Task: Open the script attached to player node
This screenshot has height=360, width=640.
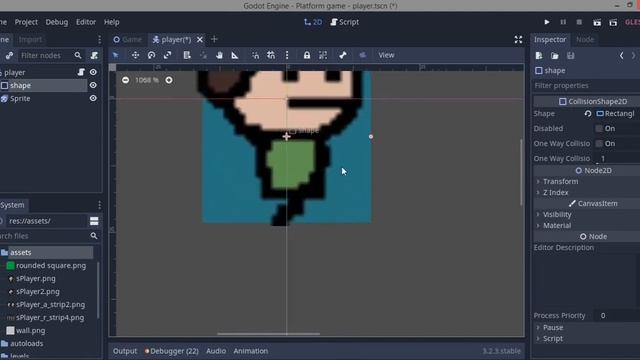Action: (81, 72)
